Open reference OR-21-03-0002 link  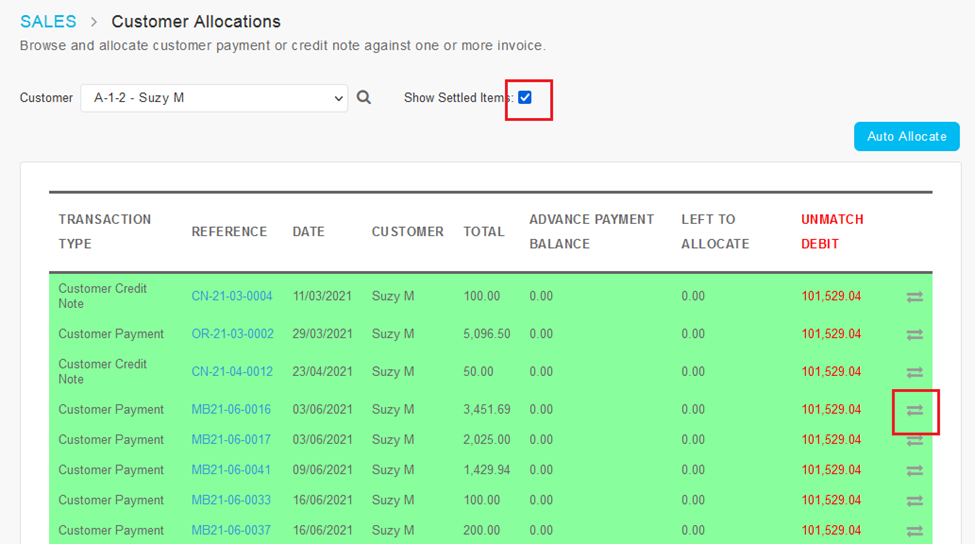point(232,334)
